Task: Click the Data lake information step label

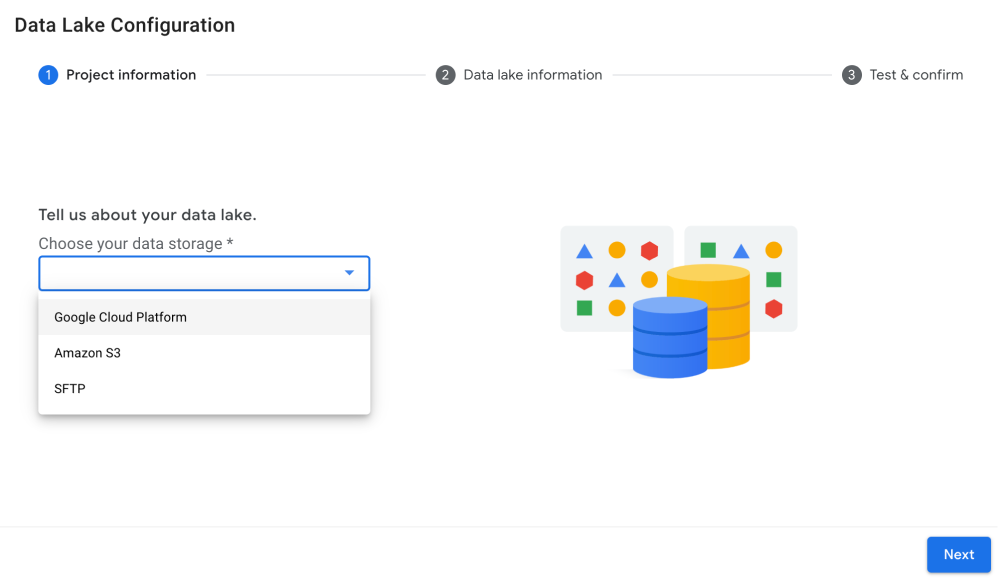Action: [532, 74]
